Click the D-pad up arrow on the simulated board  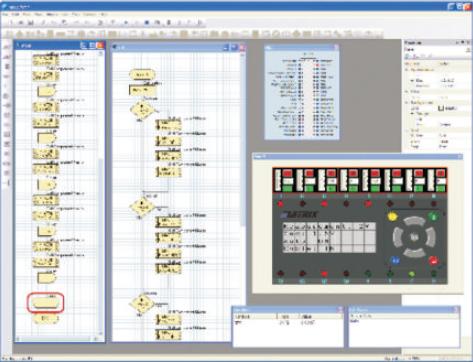click(x=414, y=221)
